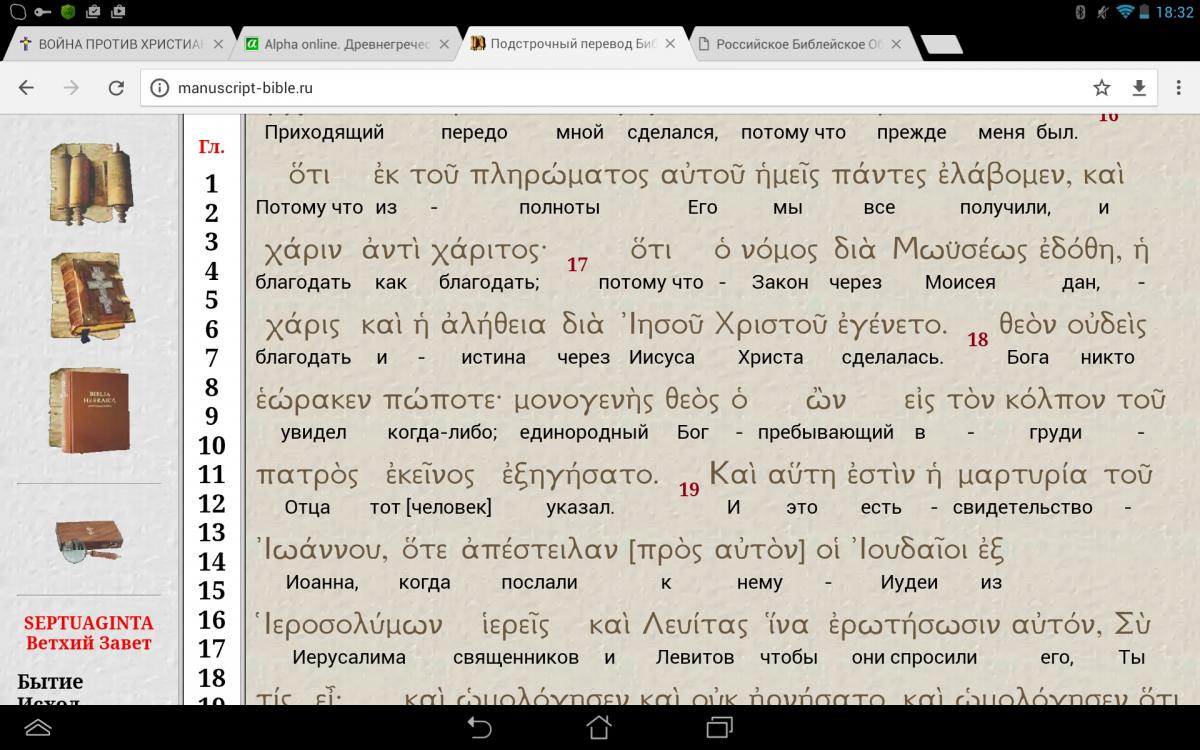This screenshot has height=750, width=1200.
Task: Tap the Android system back button
Action: coord(480,727)
